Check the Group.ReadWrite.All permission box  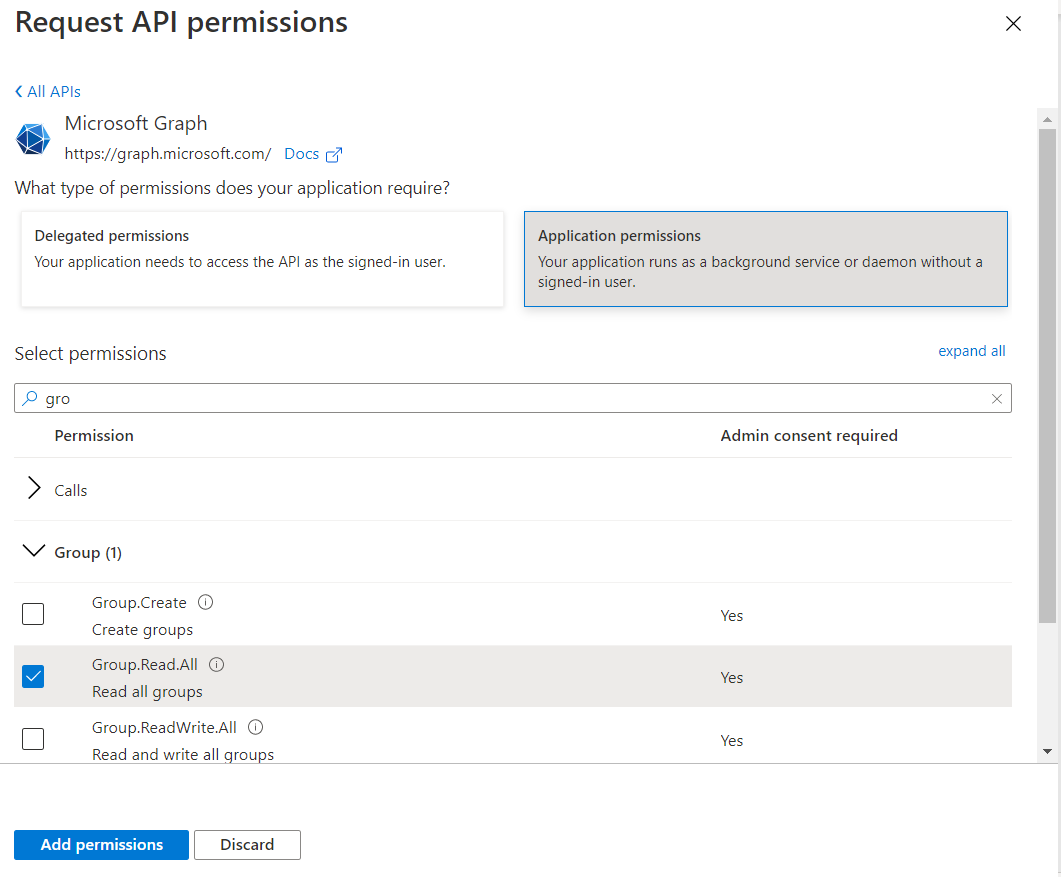point(33,739)
